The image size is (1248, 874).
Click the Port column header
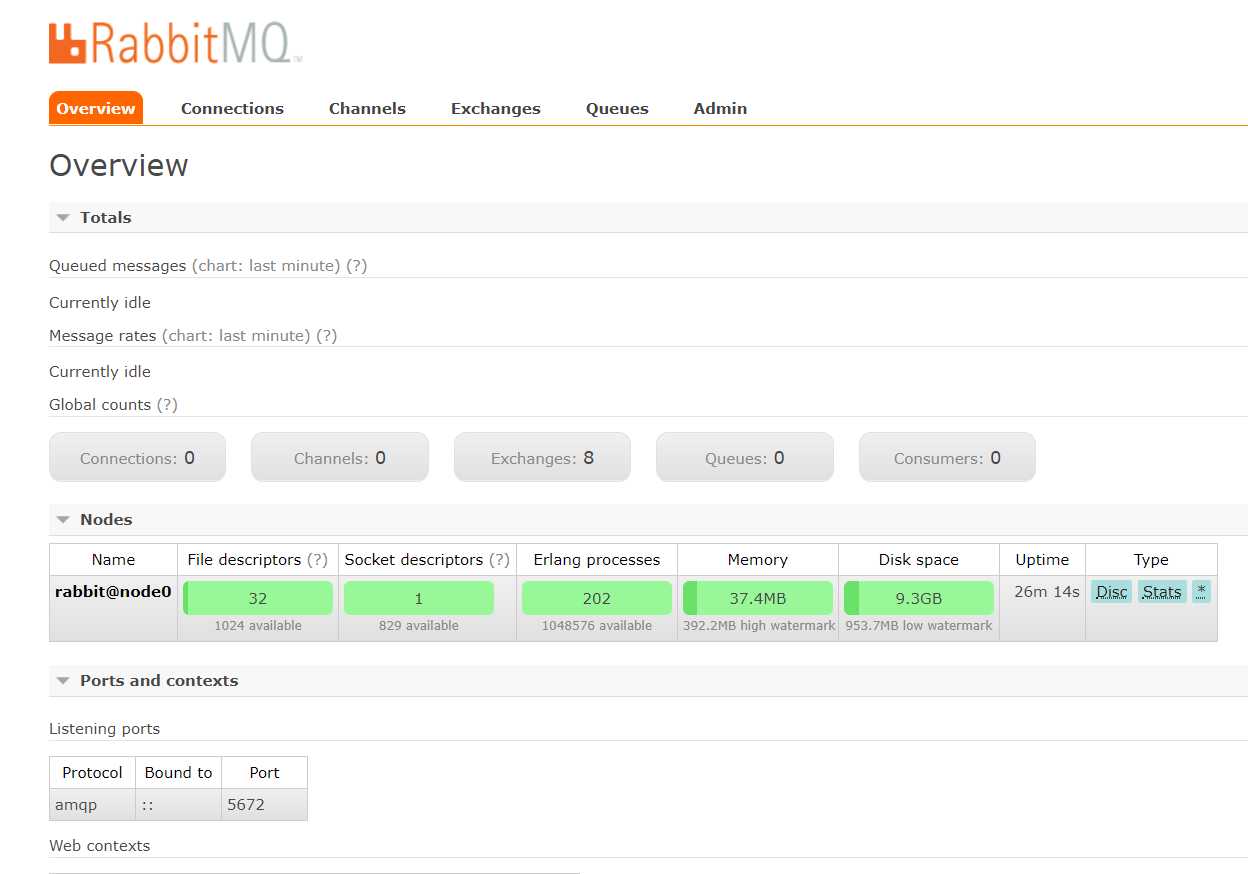(264, 772)
